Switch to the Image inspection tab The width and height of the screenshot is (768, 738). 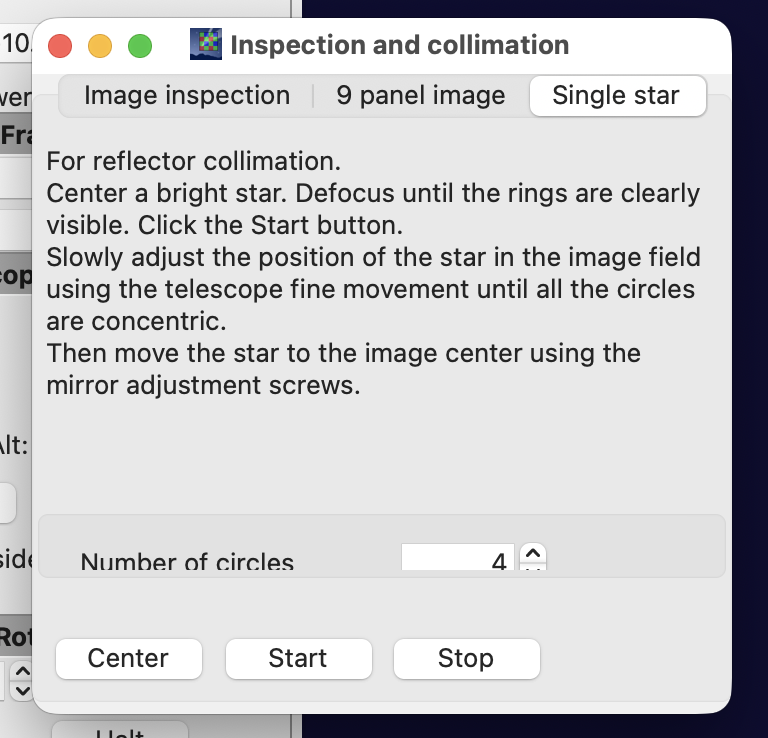[187, 95]
